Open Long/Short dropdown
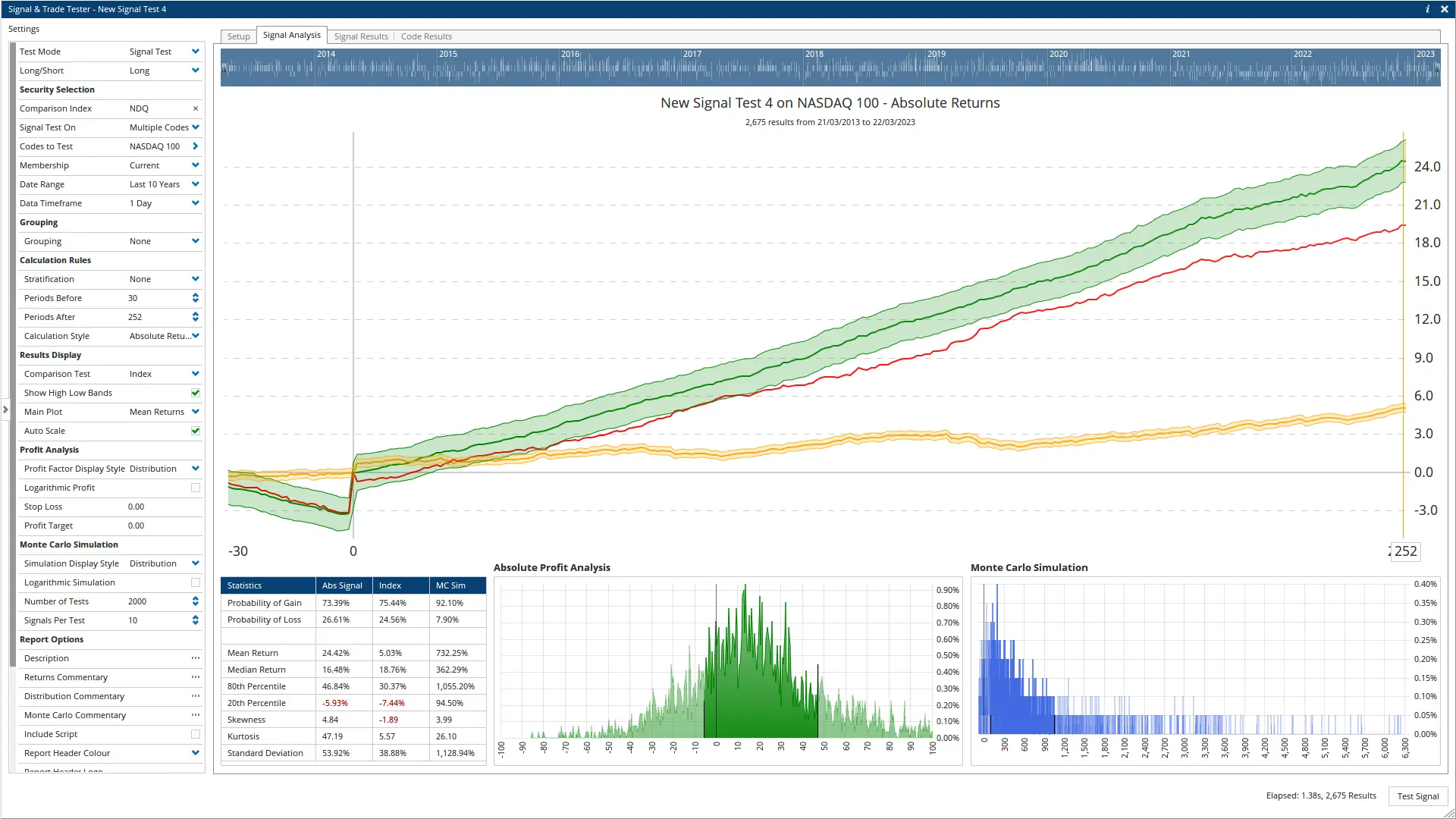Image resolution: width=1456 pixels, height=819 pixels. click(196, 71)
